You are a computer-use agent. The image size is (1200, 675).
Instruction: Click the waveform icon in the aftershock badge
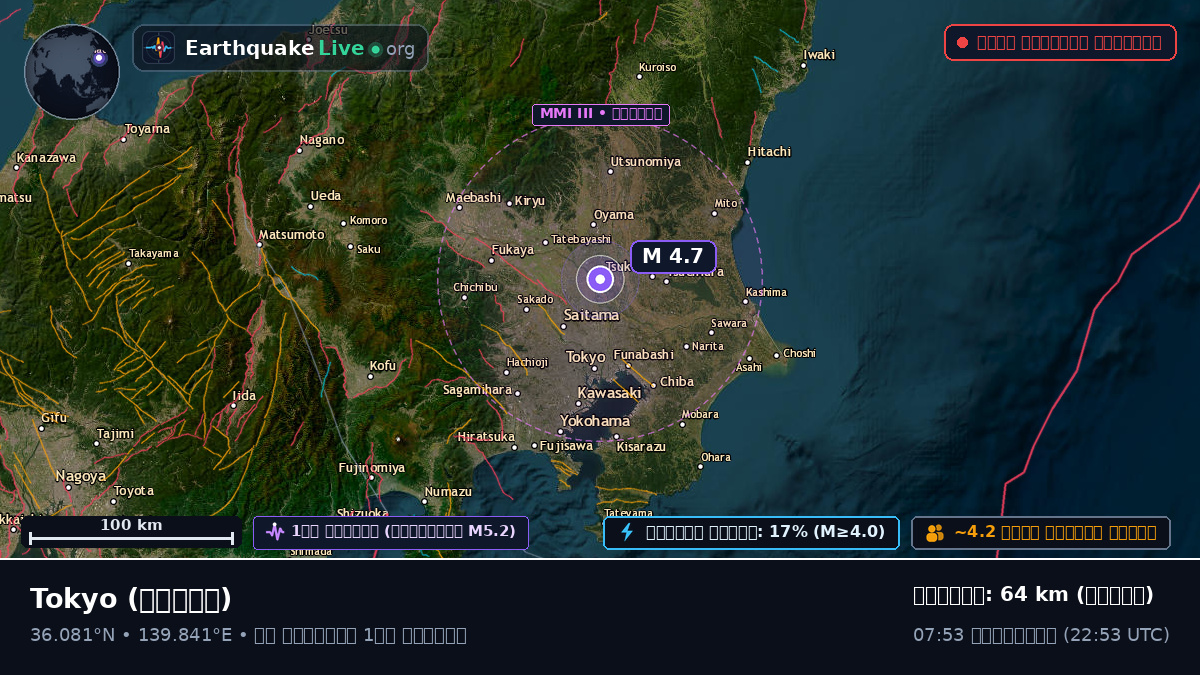click(x=275, y=532)
